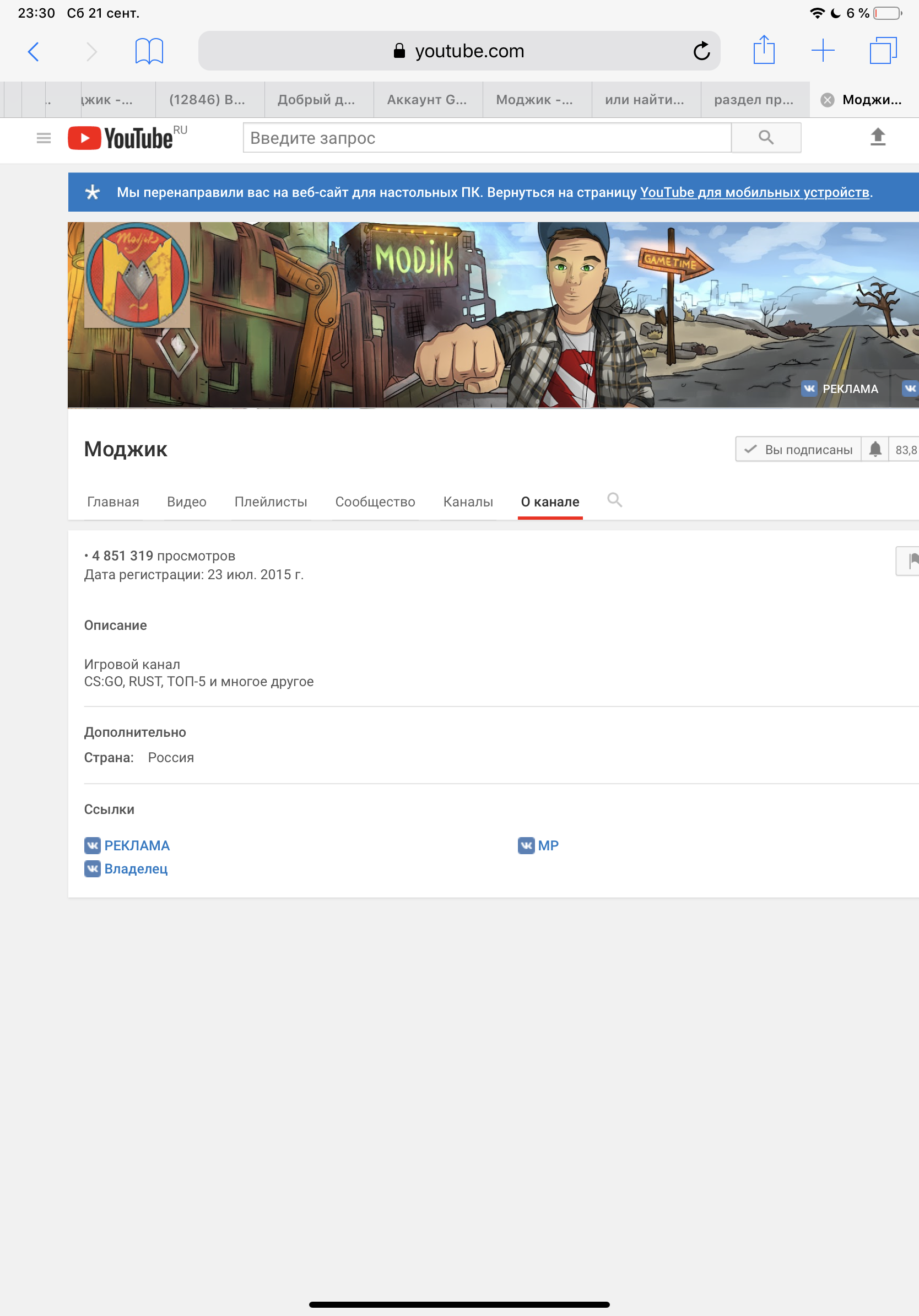This screenshot has width=919, height=1316.
Task: Open the Сообщество channel tab
Action: (x=375, y=502)
